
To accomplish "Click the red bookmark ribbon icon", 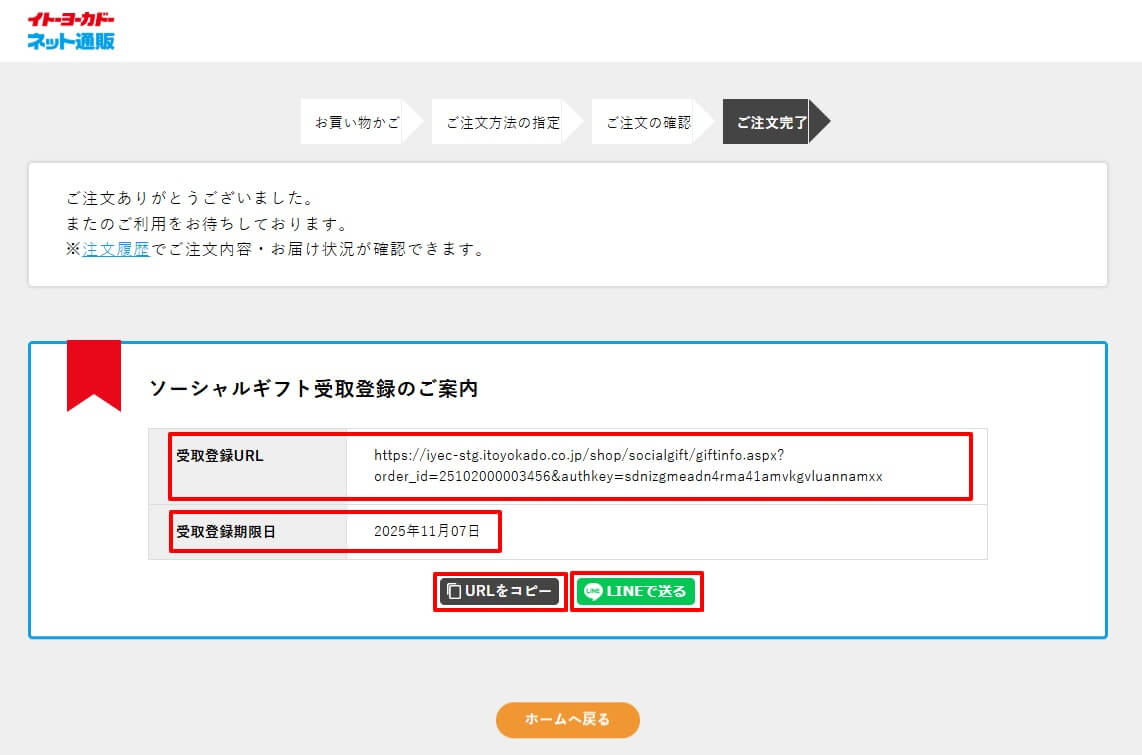I will click(x=93, y=373).
